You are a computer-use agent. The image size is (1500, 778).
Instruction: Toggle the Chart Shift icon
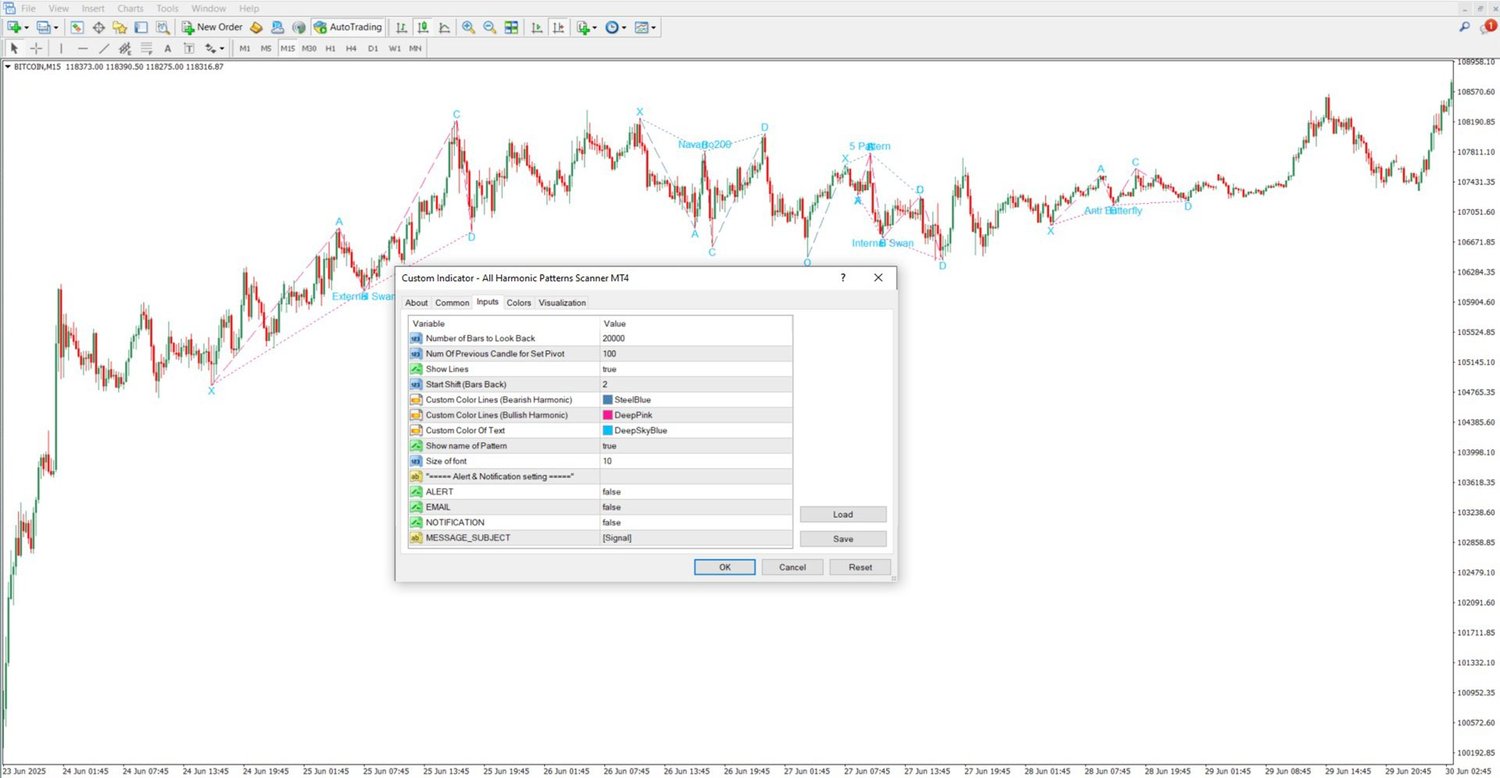(x=558, y=27)
